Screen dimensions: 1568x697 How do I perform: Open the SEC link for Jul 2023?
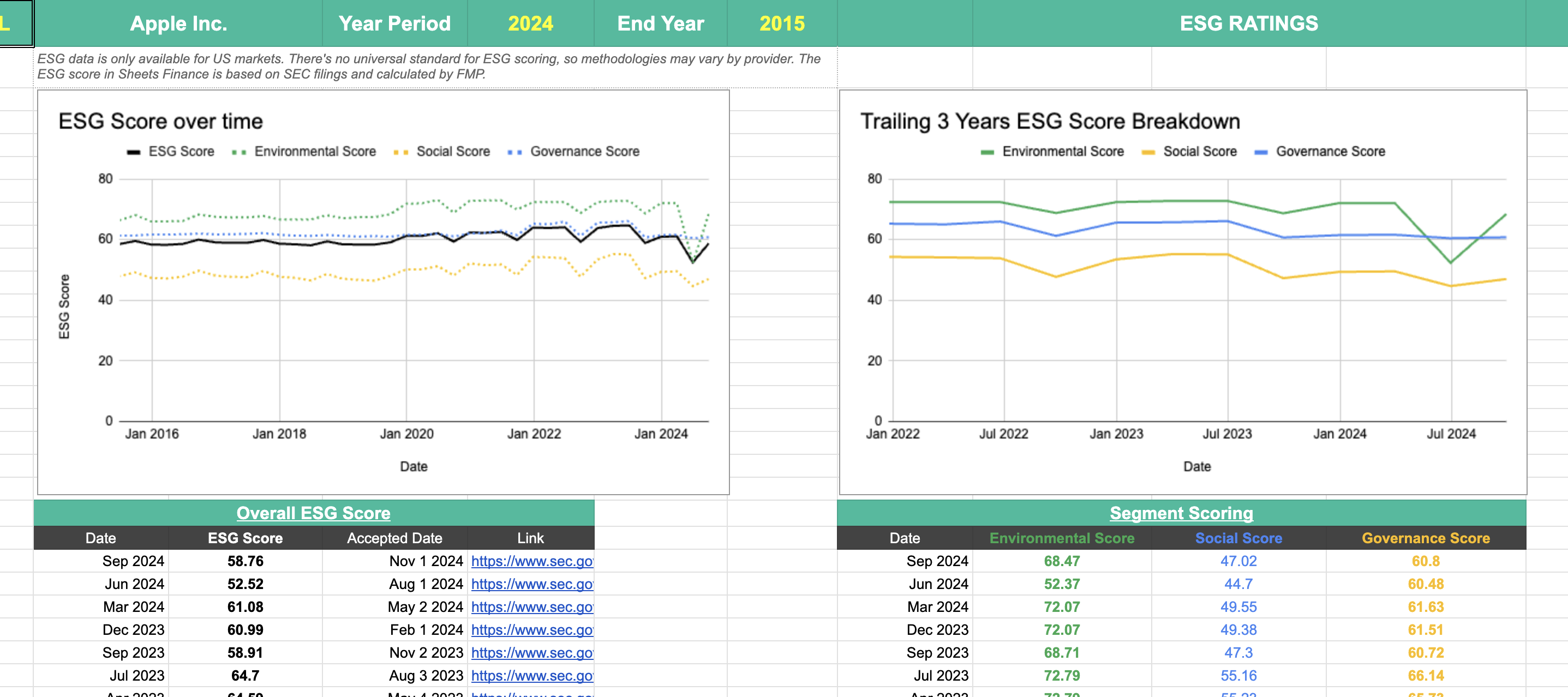pos(532,676)
